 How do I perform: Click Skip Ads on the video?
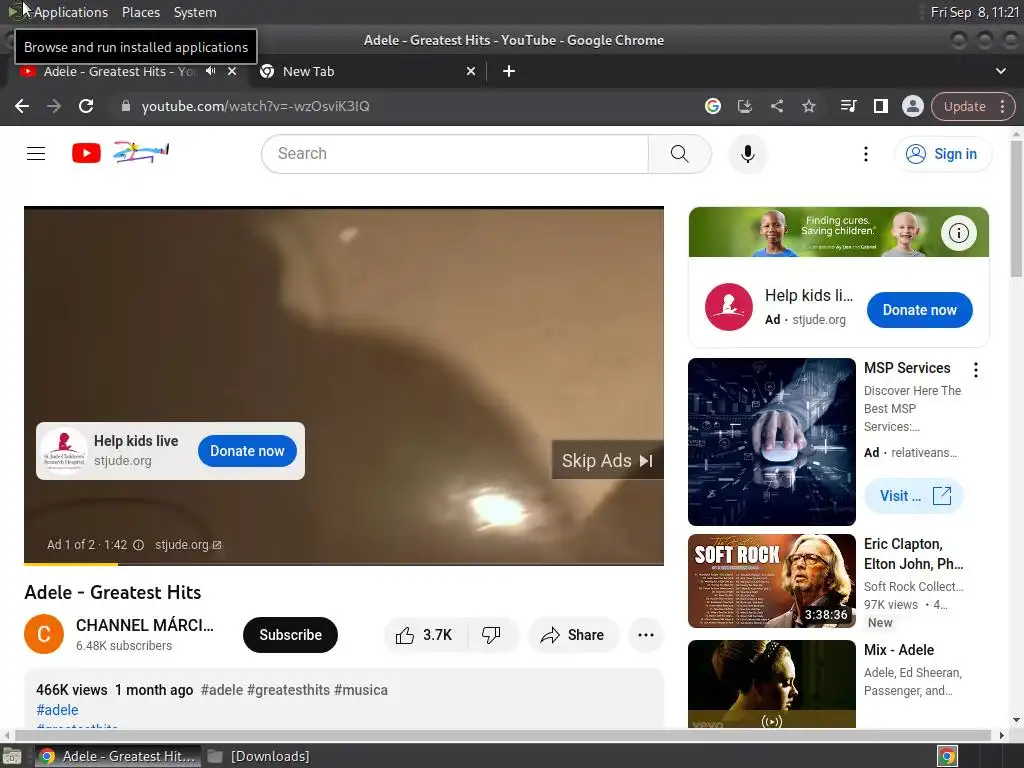(x=607, y=460)
